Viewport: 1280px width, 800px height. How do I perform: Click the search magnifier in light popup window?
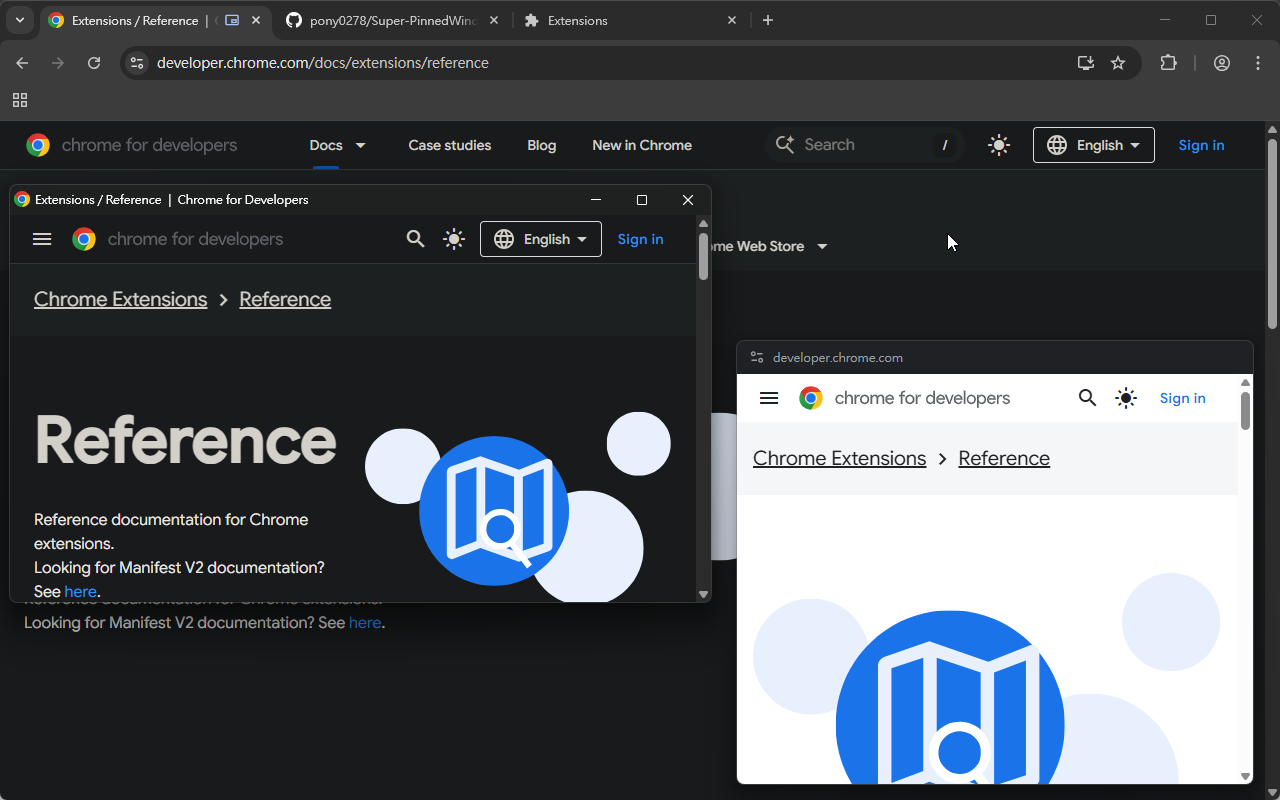click(x=1088, y=398)
